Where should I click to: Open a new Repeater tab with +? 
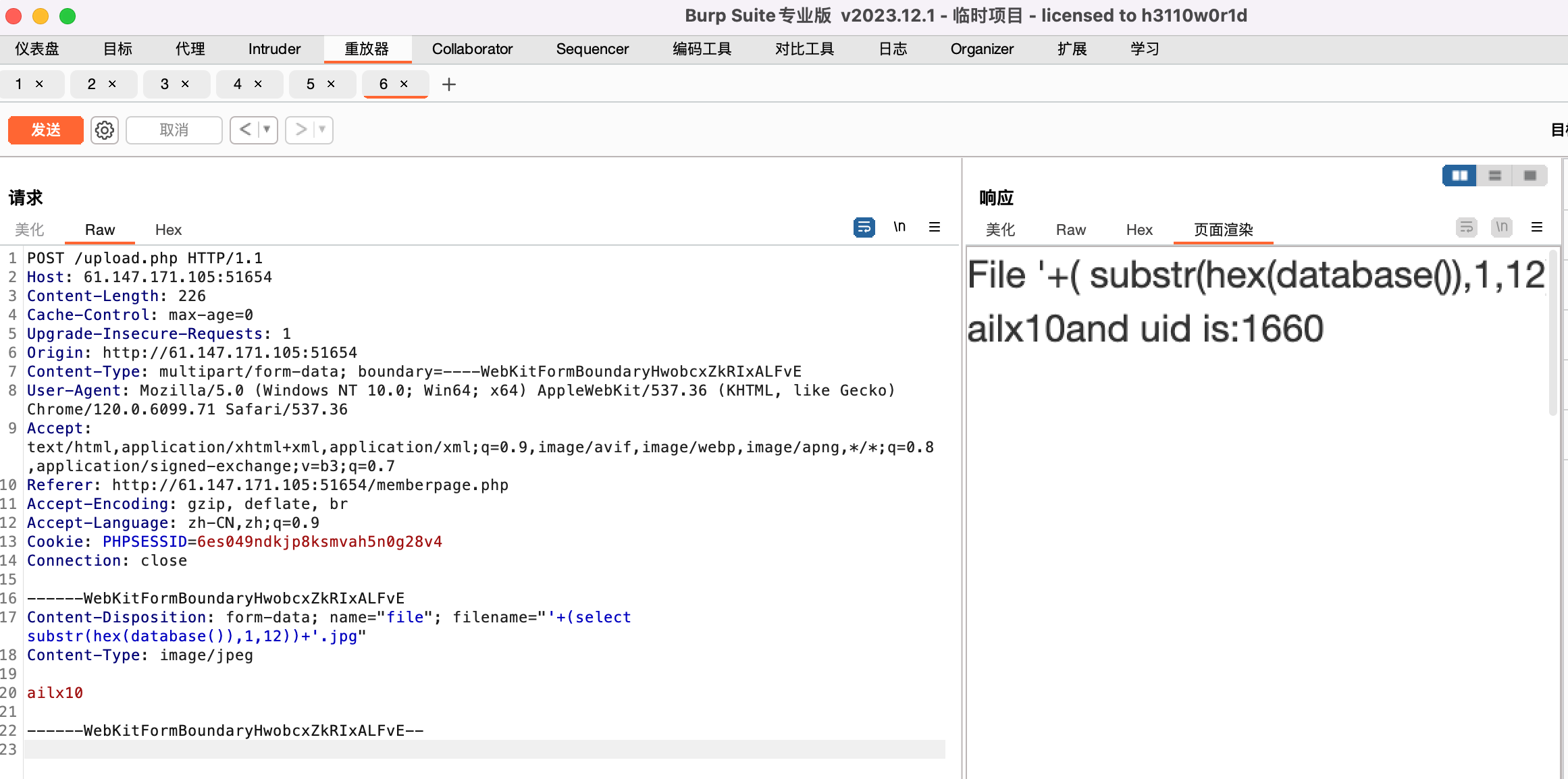coord(448,84)
